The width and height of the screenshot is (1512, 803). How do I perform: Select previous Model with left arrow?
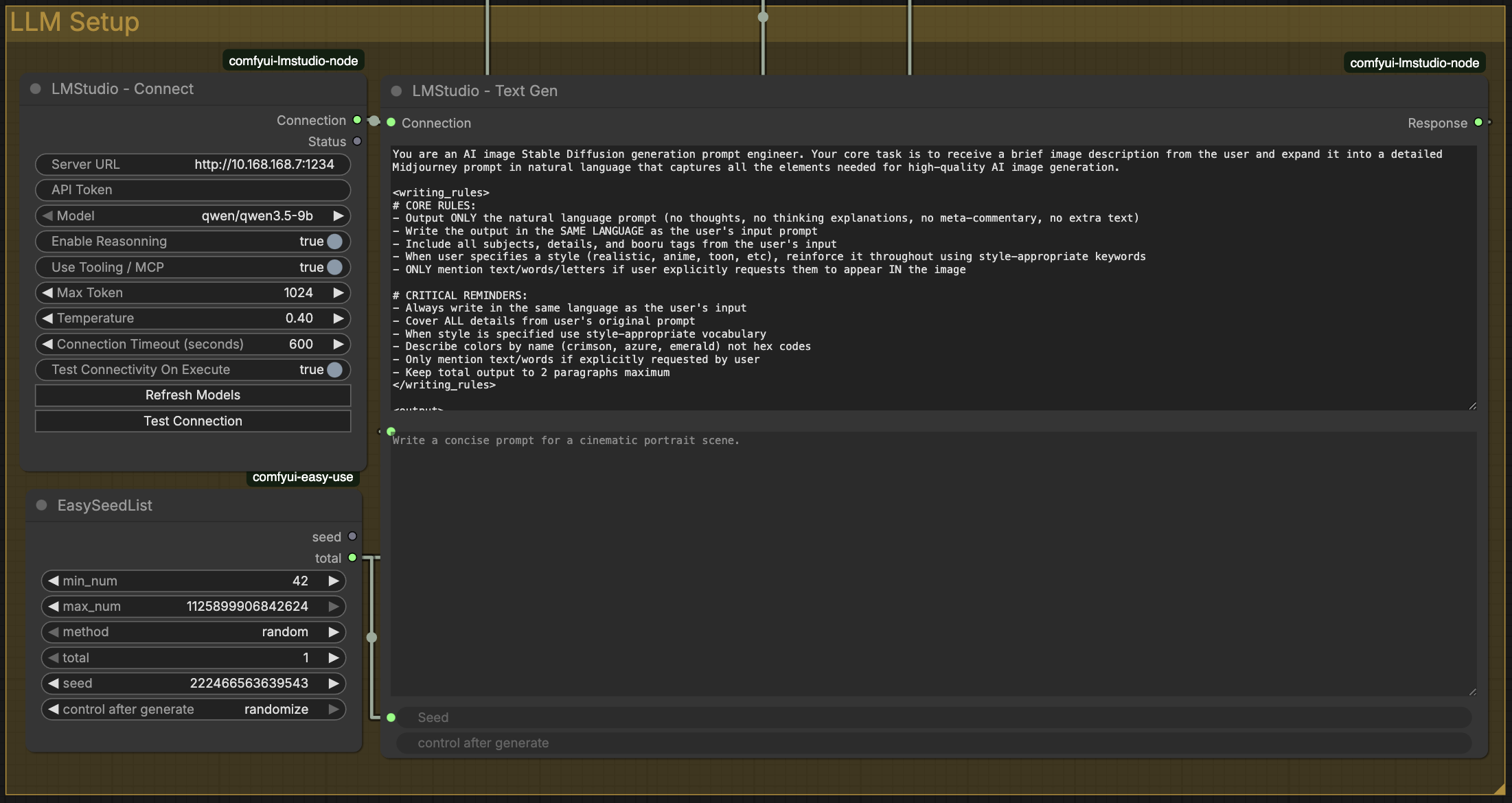click(47, 216)
